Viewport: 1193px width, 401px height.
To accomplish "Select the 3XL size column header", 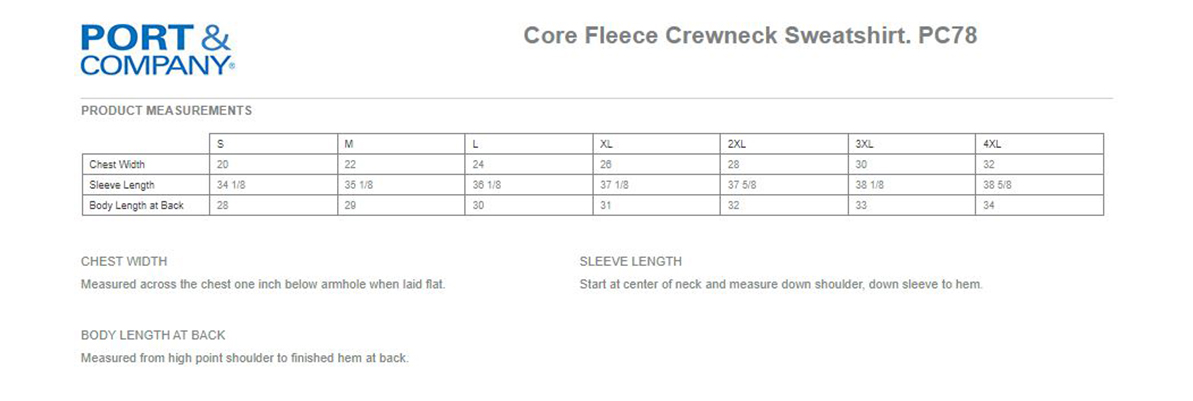I will [x=865, y=144].
